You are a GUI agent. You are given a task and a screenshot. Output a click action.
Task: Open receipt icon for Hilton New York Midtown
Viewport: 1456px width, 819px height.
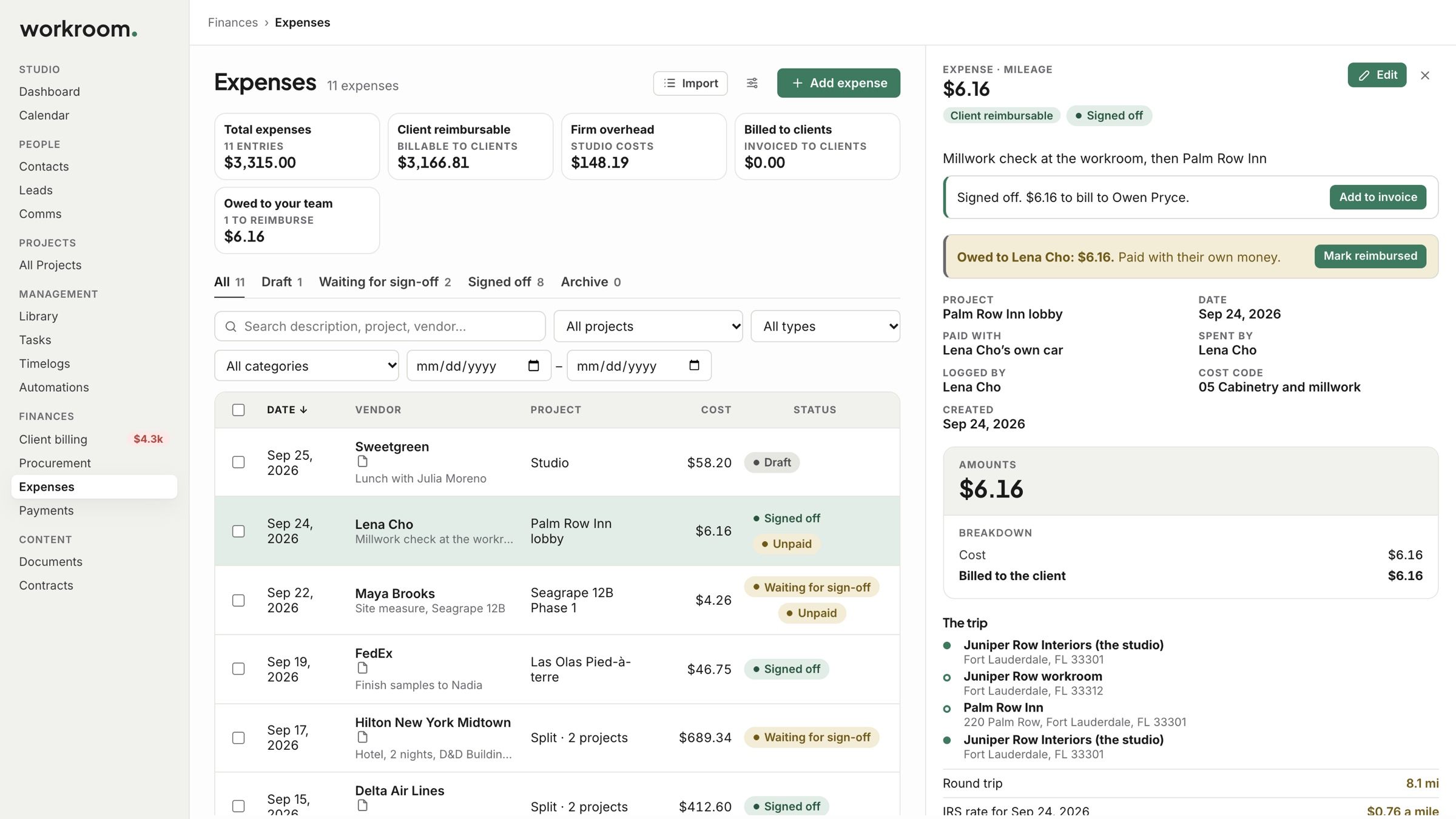(x=362, y=737)
